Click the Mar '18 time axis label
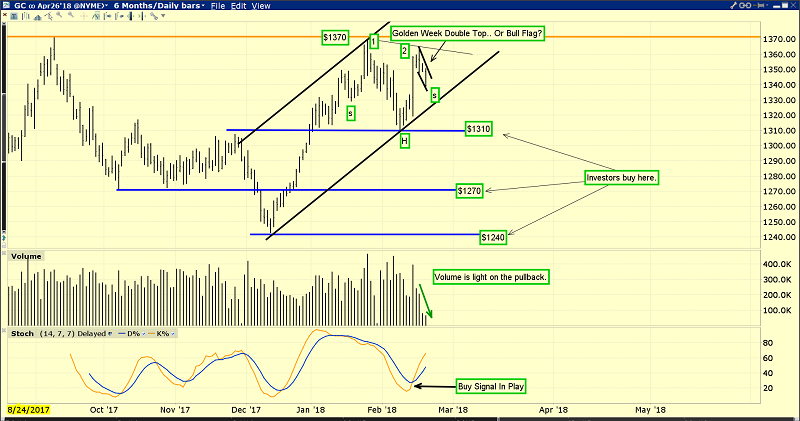 pos(453,410)
